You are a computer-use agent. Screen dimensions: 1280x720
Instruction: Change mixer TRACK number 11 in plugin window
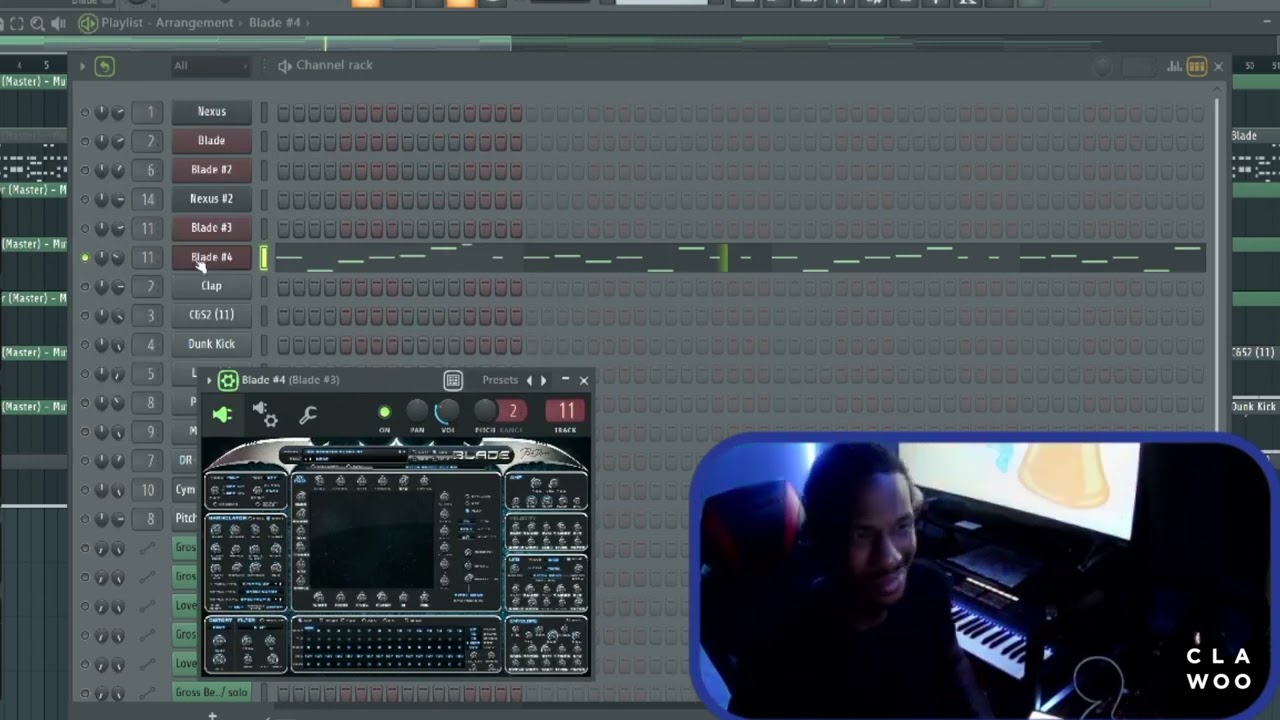click(x=566, y=411)
